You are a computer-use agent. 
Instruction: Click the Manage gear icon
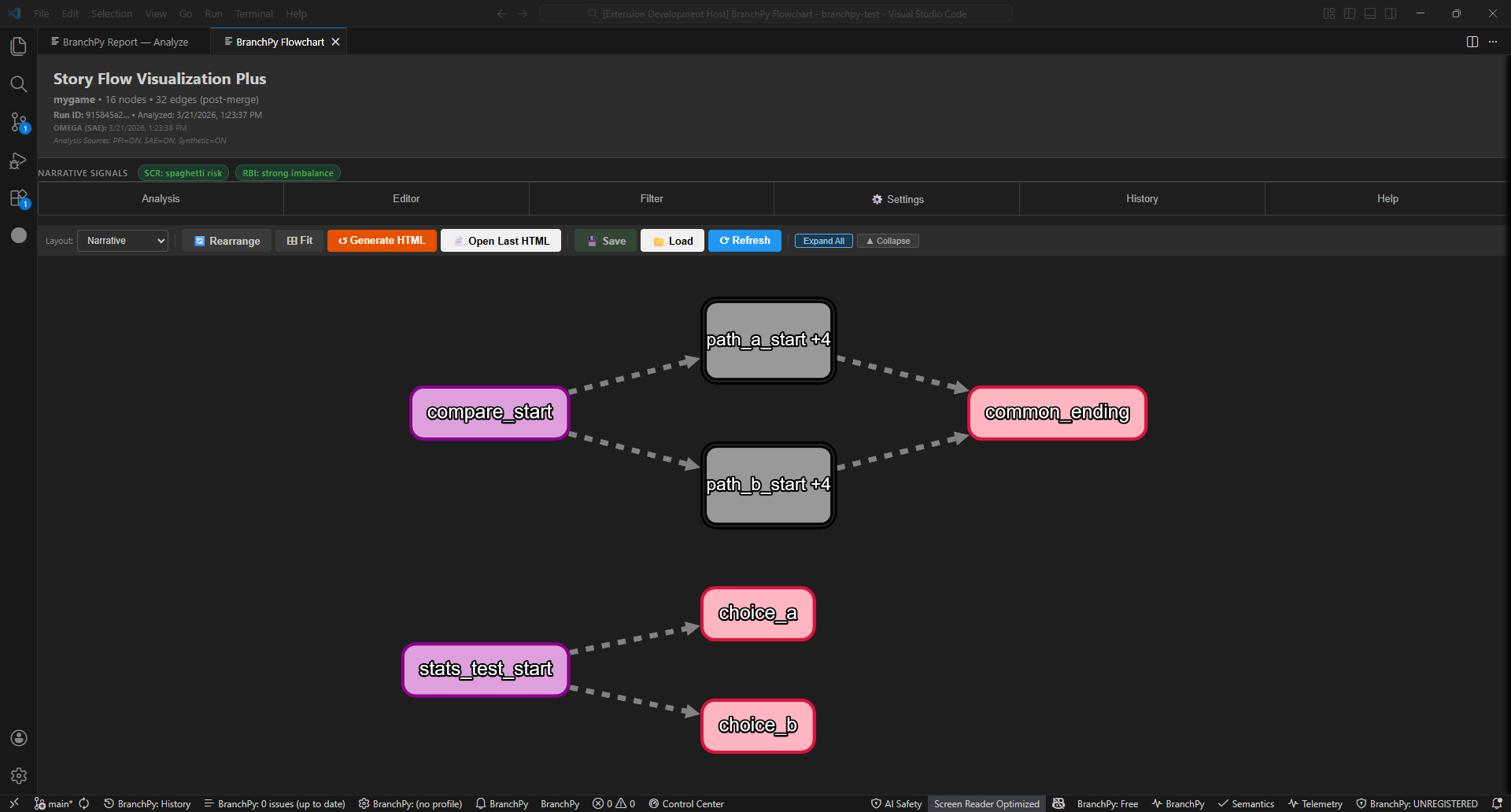tap(19, 776)
